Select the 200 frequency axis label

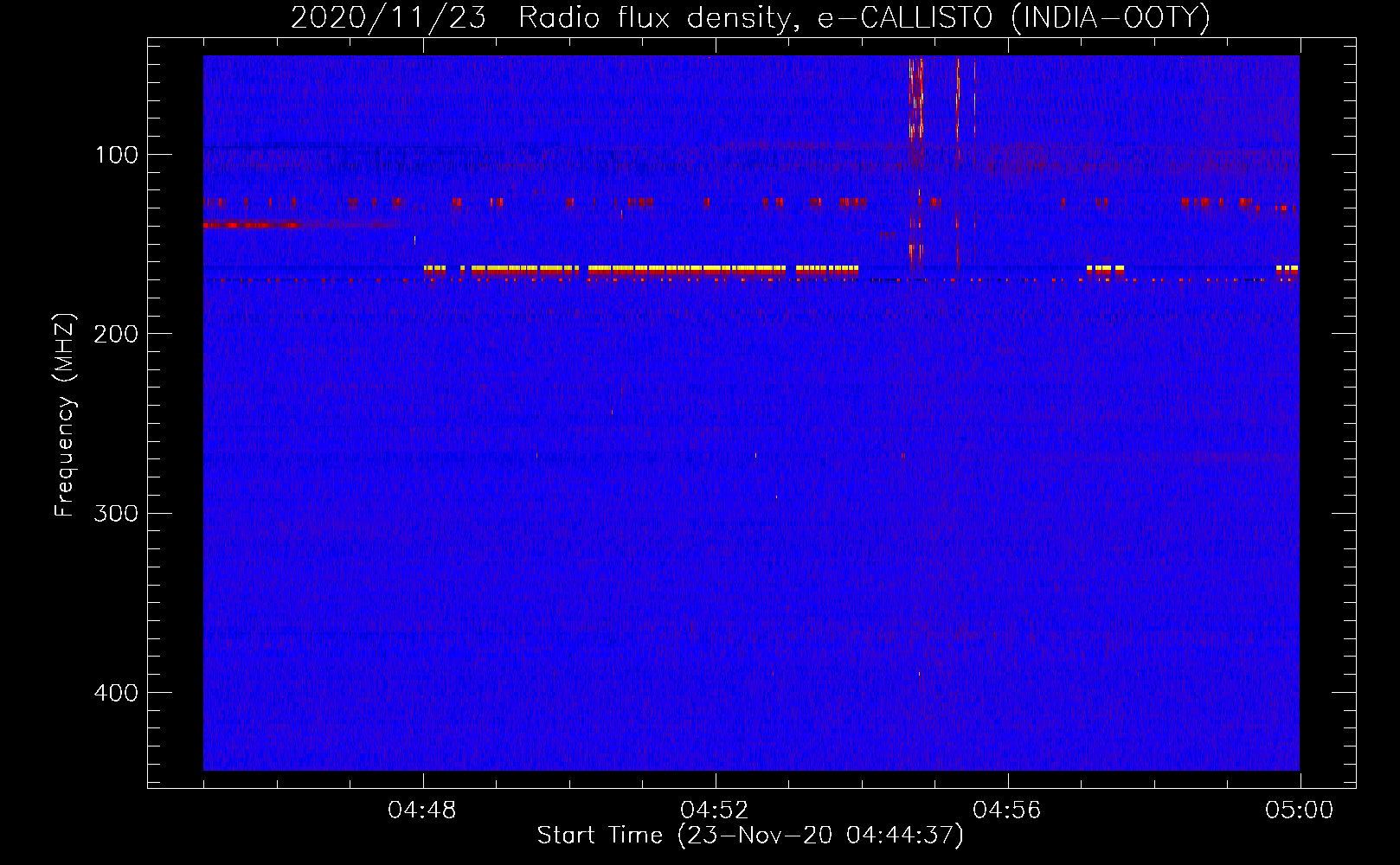[x=117, y=334]
